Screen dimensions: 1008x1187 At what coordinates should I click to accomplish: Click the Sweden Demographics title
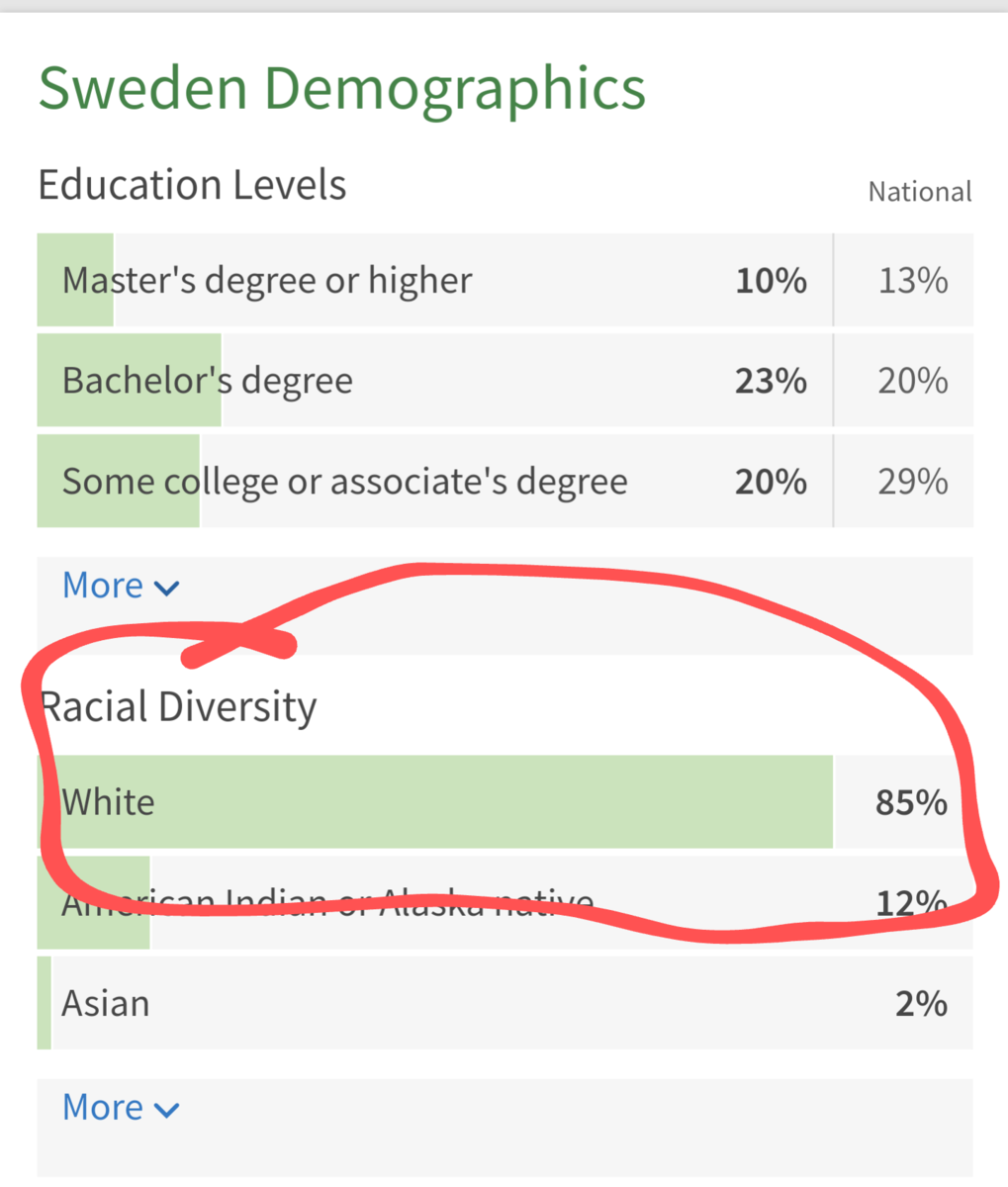(341, 89)
